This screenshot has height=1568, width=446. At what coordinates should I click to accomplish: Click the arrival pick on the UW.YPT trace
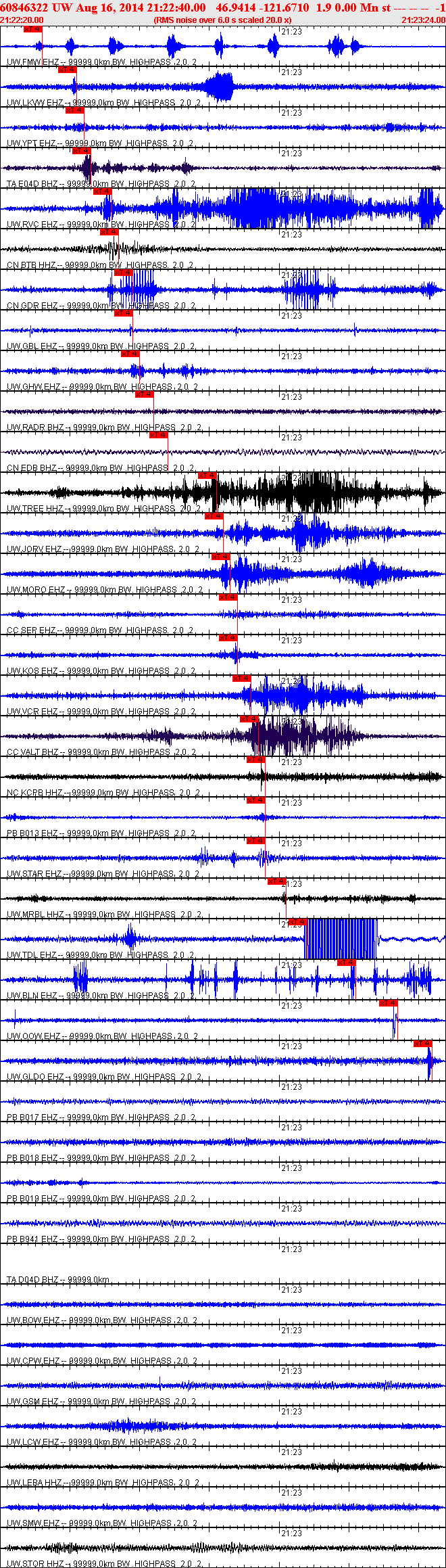click(74, 110)
